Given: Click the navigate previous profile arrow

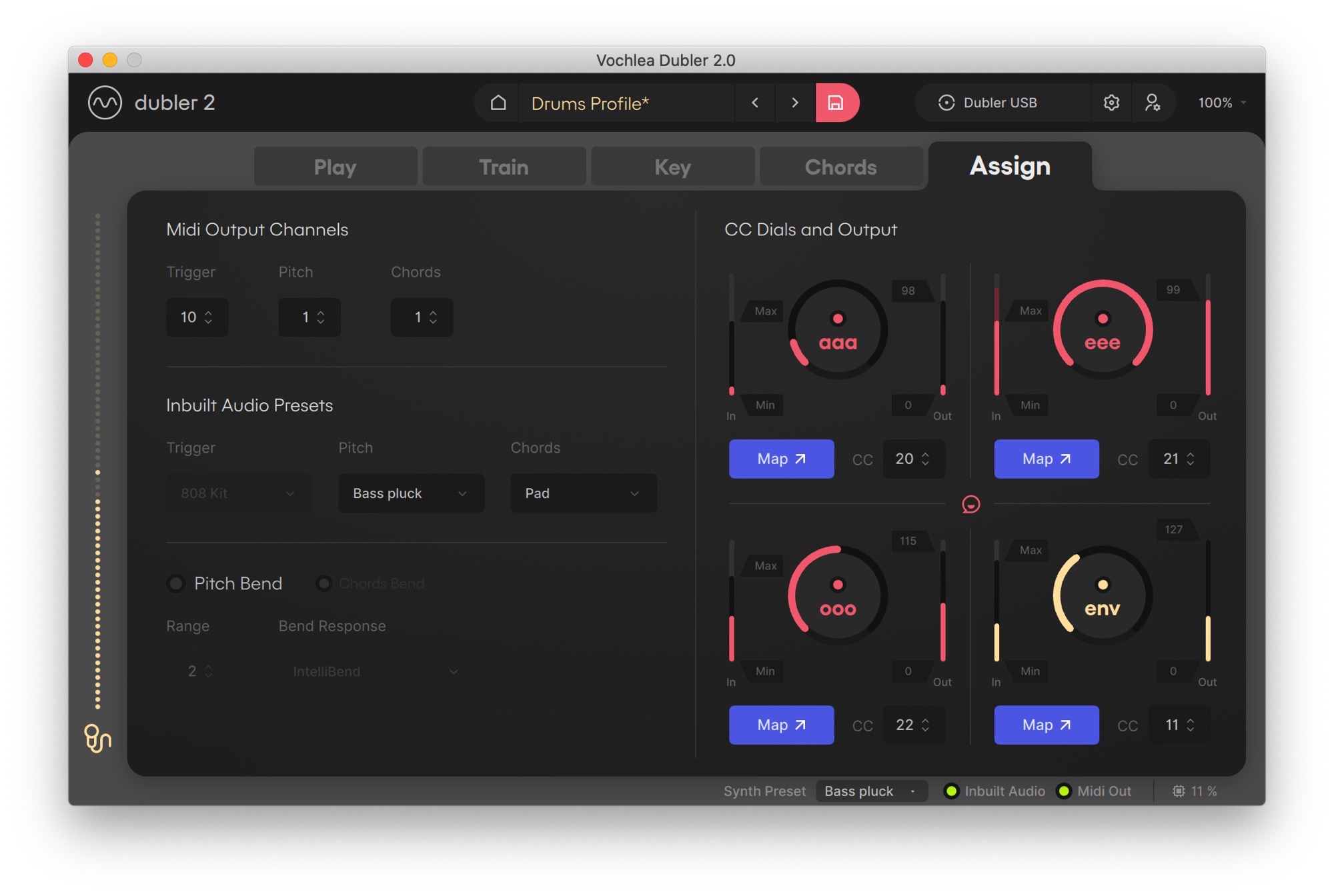Looking at the screenshot, I should [x=755, y=103].
